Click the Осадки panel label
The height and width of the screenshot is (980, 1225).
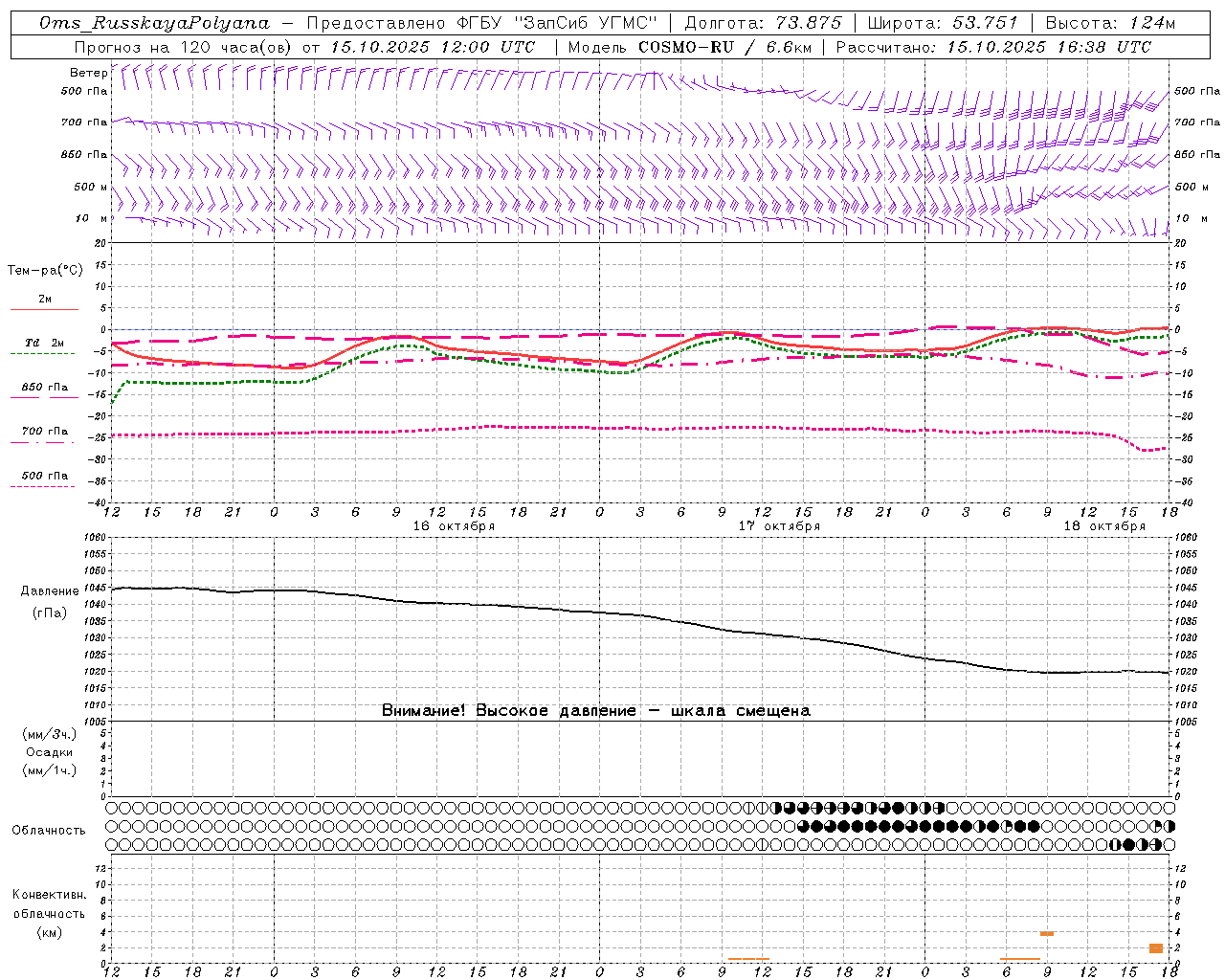[x=49, y=752]
